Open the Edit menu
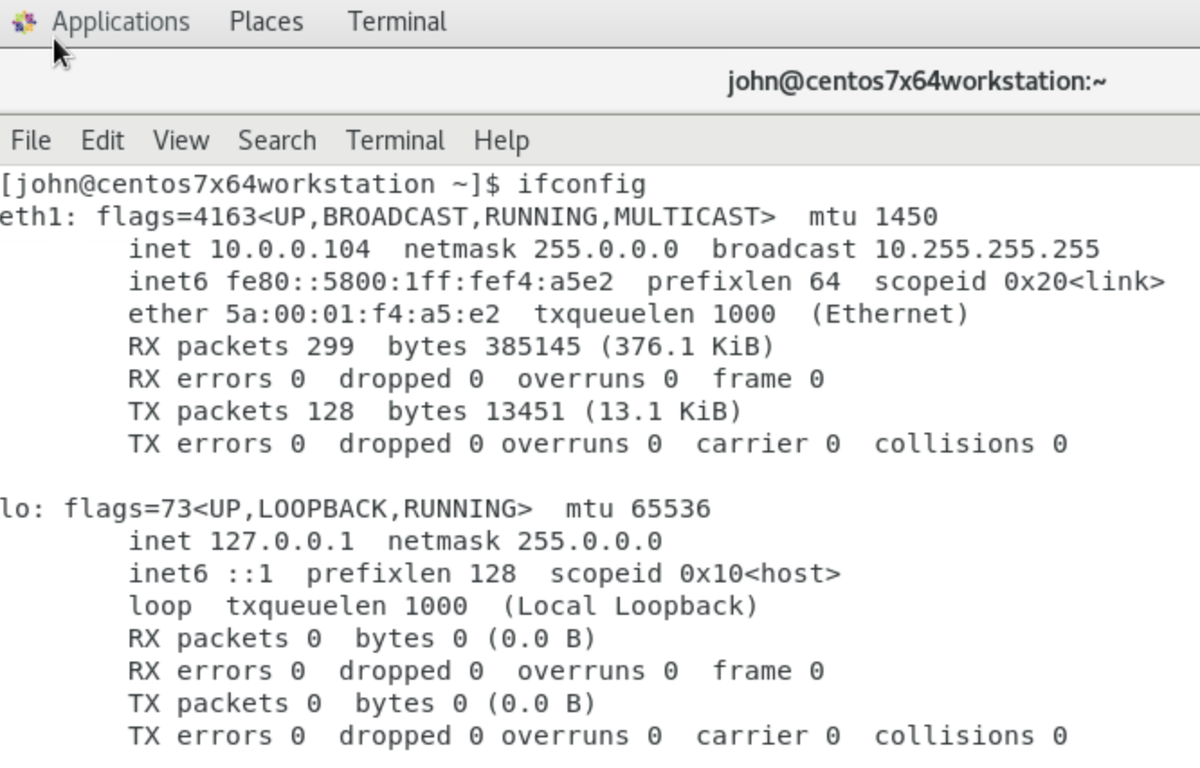This screenshot has width=1200, height=768. tap(101, 140)
